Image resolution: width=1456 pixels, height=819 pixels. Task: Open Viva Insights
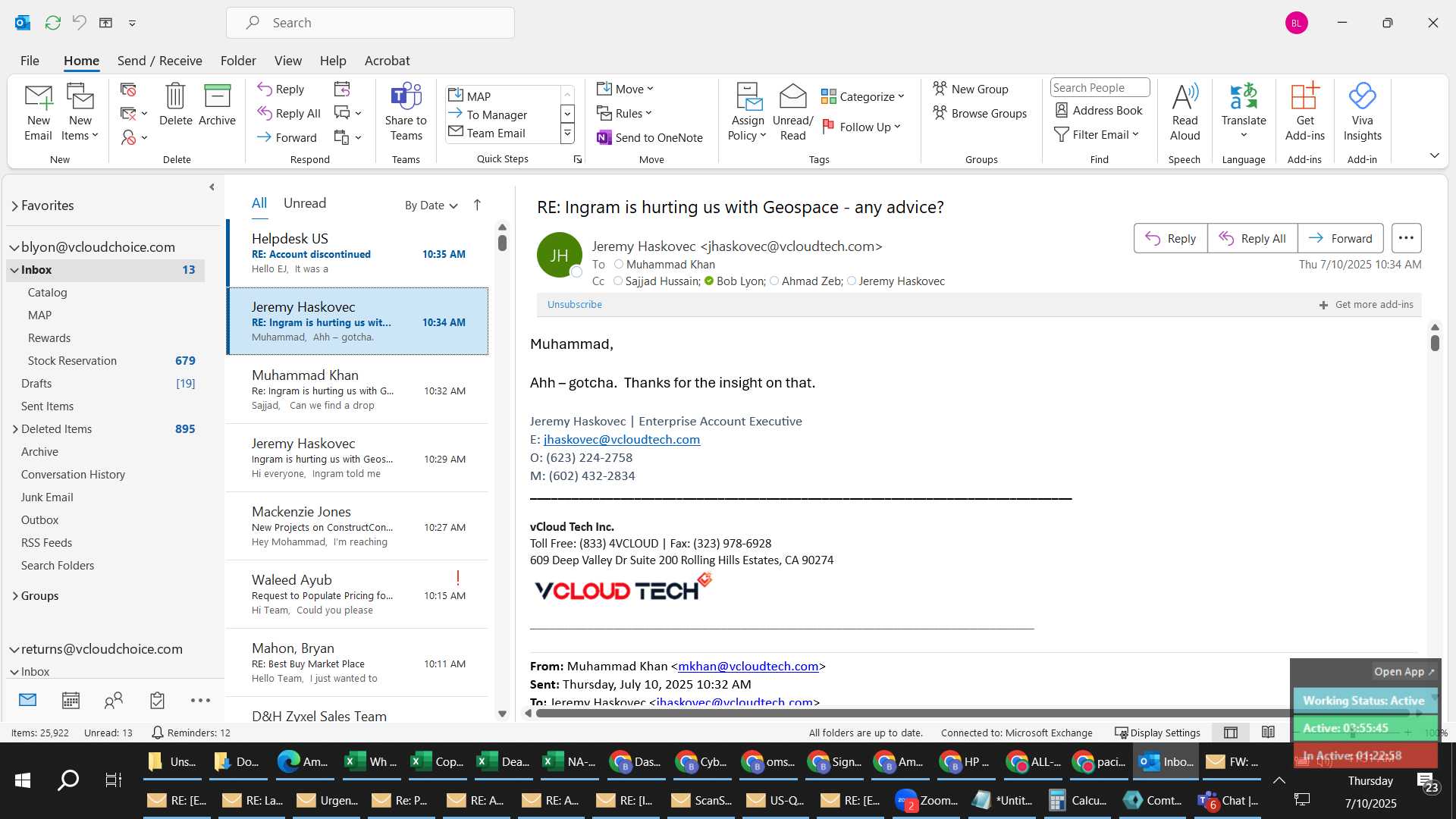click(1362, 112)
